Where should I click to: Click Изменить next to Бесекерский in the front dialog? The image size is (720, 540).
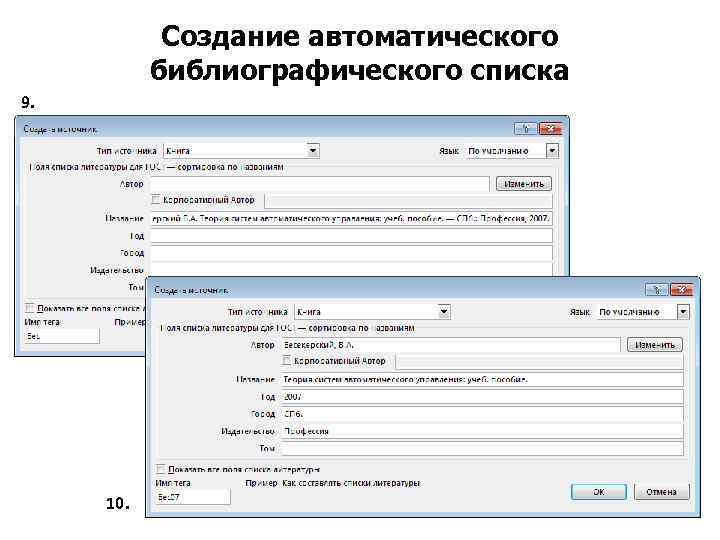655,345
